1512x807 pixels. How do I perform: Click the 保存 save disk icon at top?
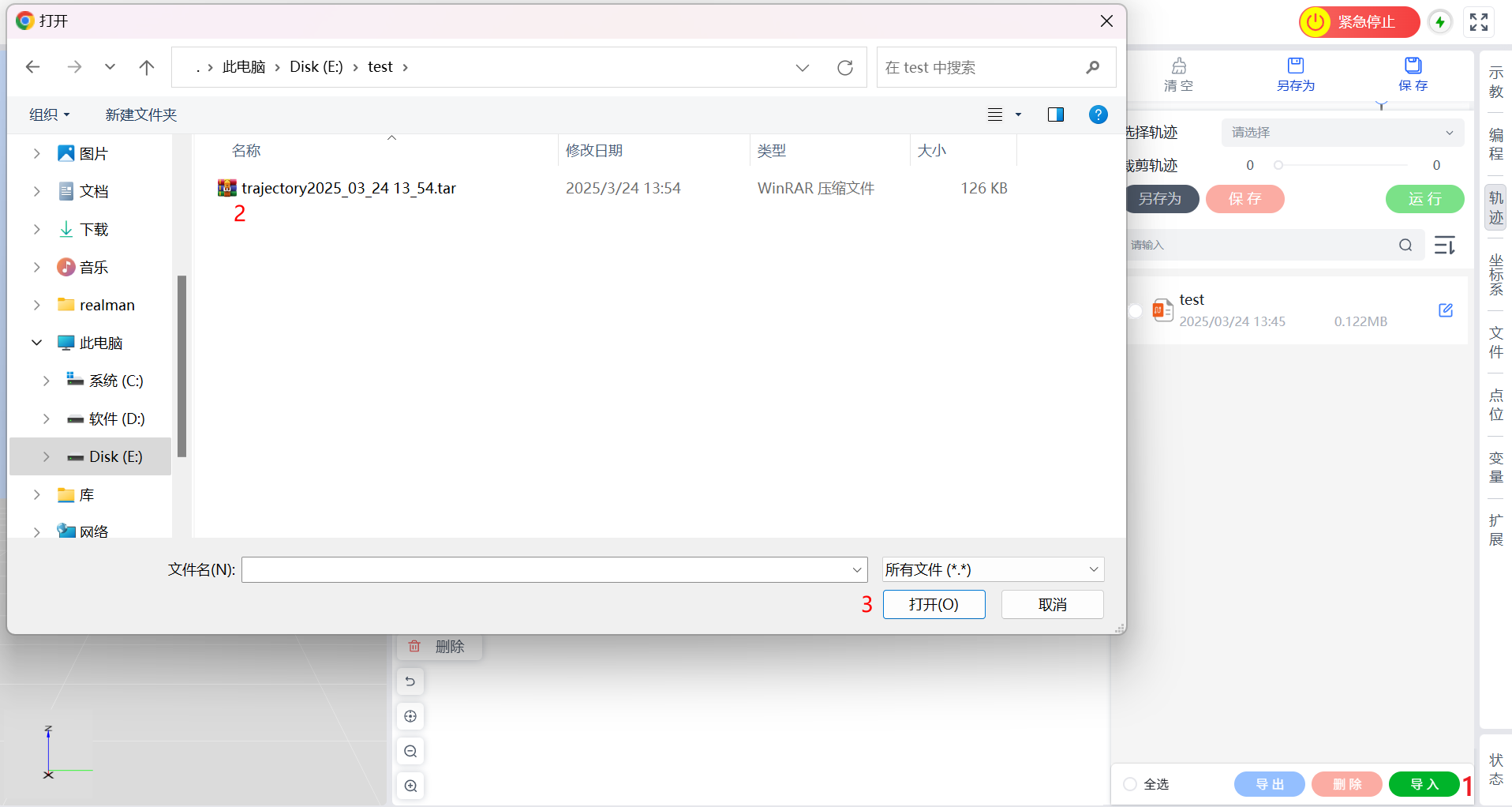tap(1412, 66)
